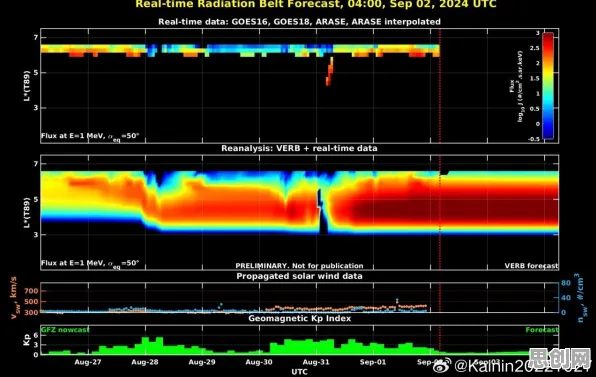Click the L*(T89) axis label of reanalysis panel
The width and height of the screenshot is (596, 377).
click(26, 212)
